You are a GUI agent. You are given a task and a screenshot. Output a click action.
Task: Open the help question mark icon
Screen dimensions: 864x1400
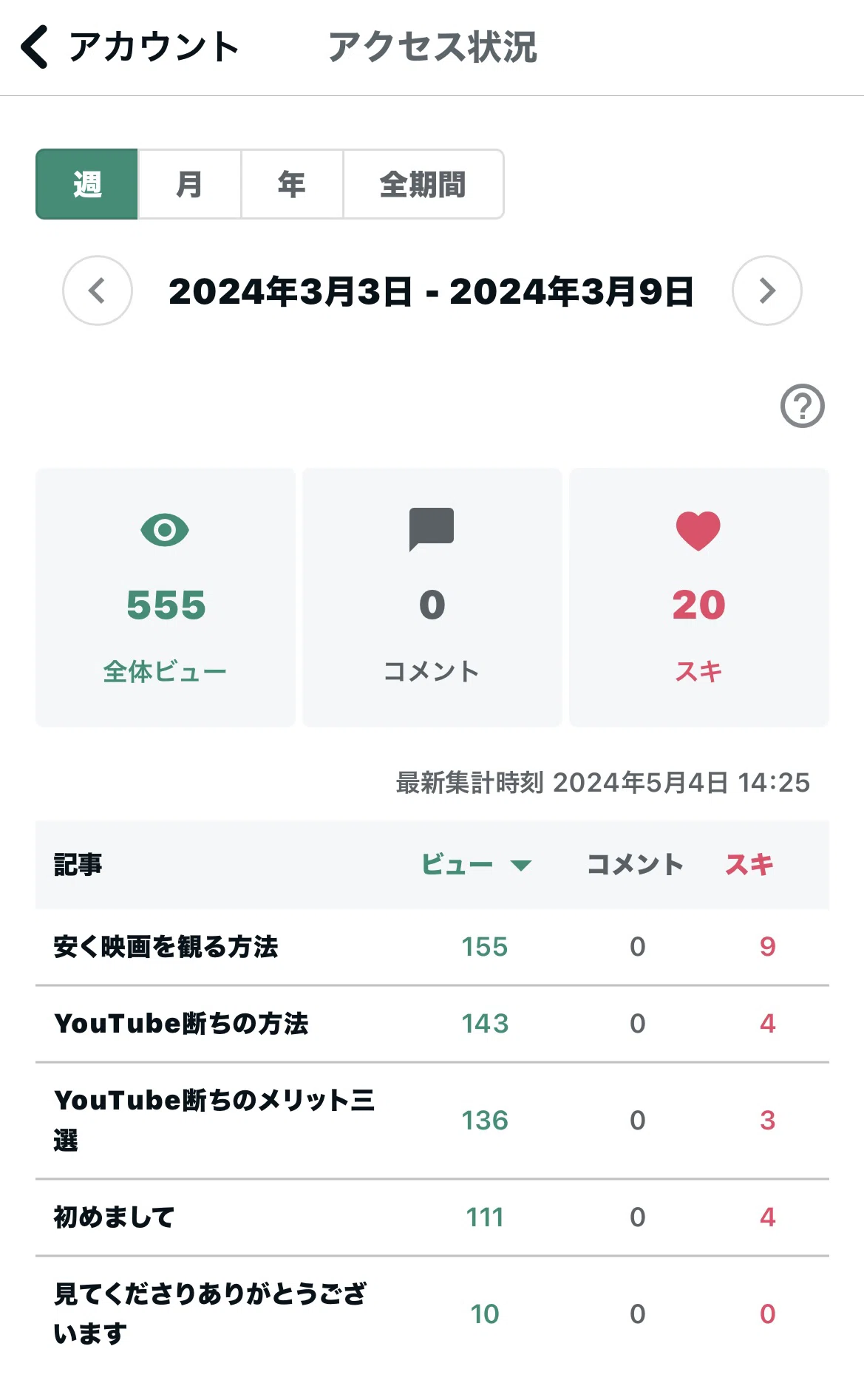point(803,406)
